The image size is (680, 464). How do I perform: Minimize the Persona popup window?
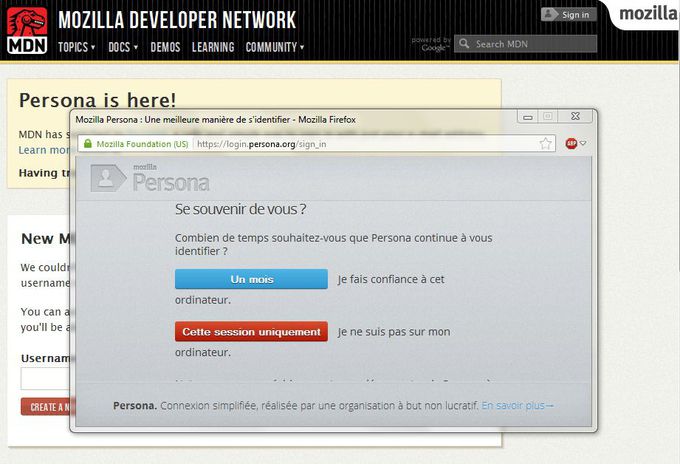[x=528, y=116]
